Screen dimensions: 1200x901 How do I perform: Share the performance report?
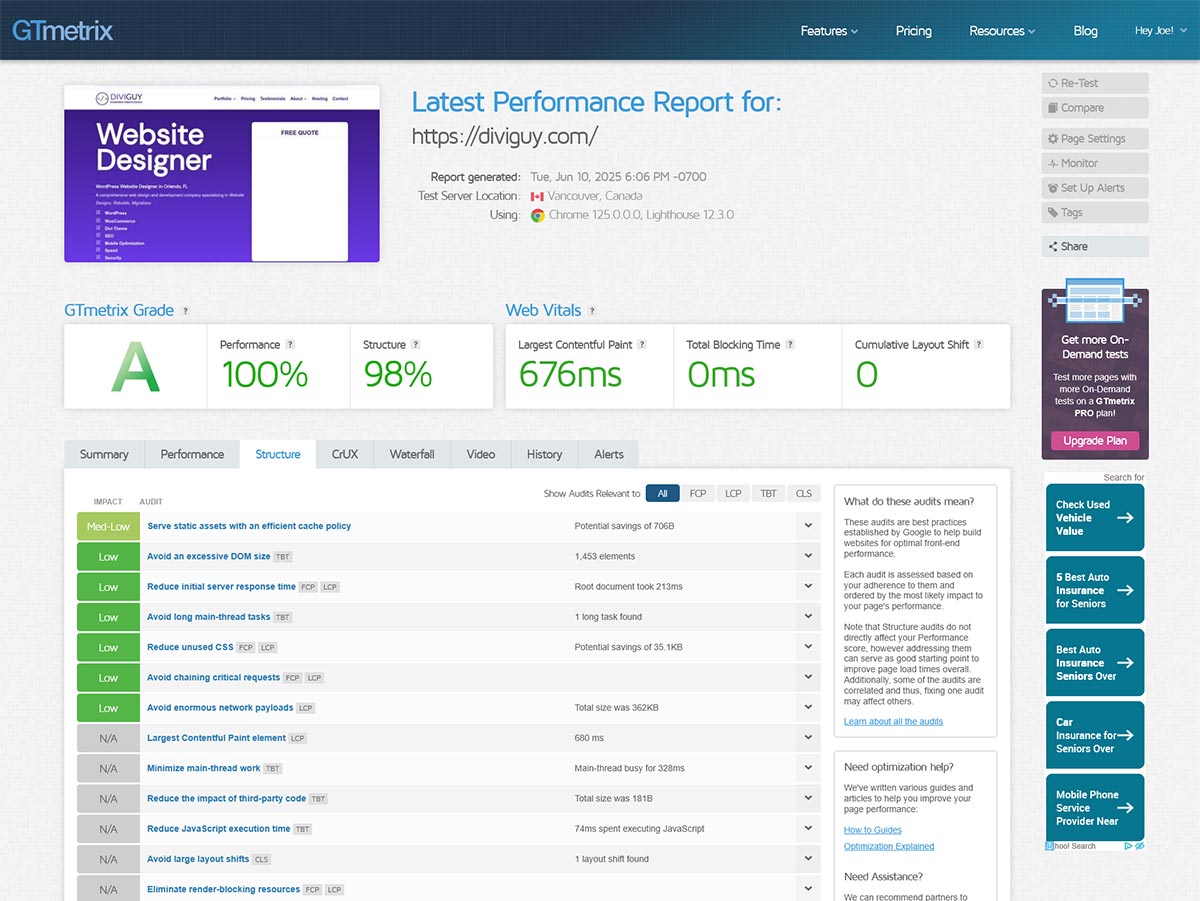(1095, 246)
